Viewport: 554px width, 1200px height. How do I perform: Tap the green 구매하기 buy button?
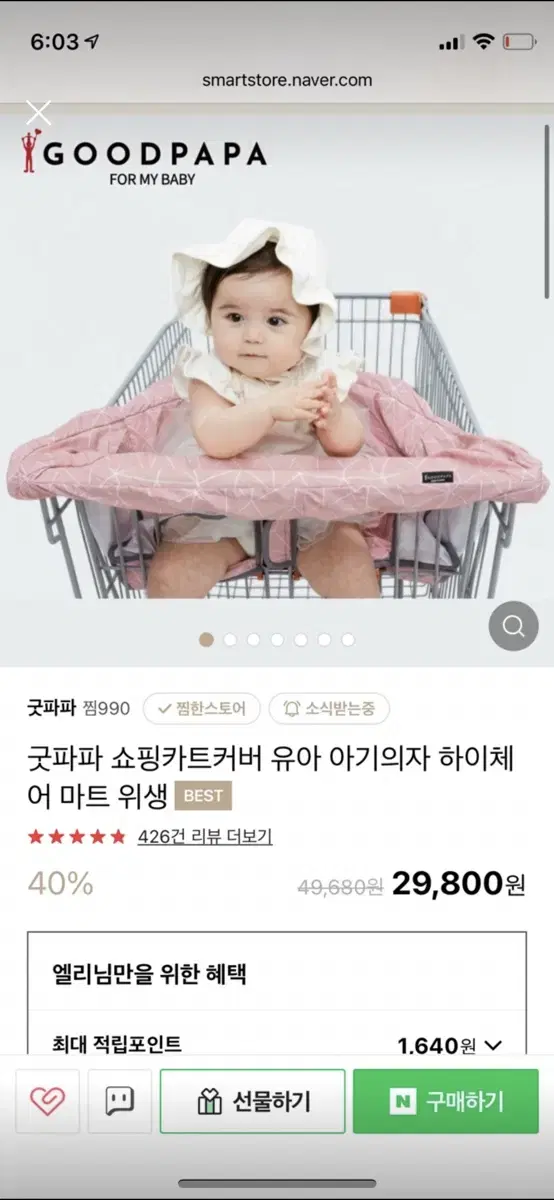click(x=446, y=1102)
